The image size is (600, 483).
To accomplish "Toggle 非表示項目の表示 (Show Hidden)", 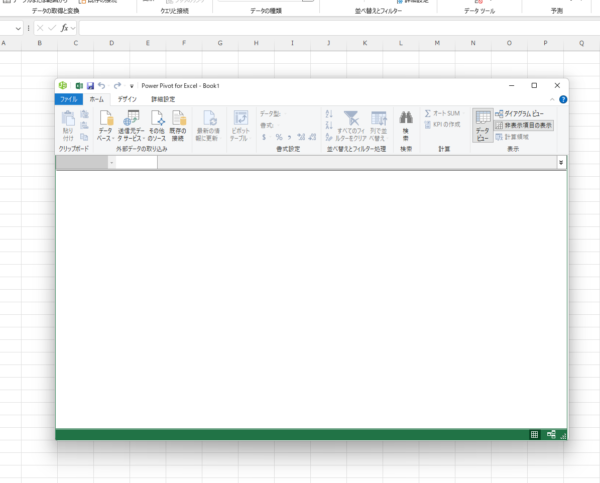I will point(522,126).
